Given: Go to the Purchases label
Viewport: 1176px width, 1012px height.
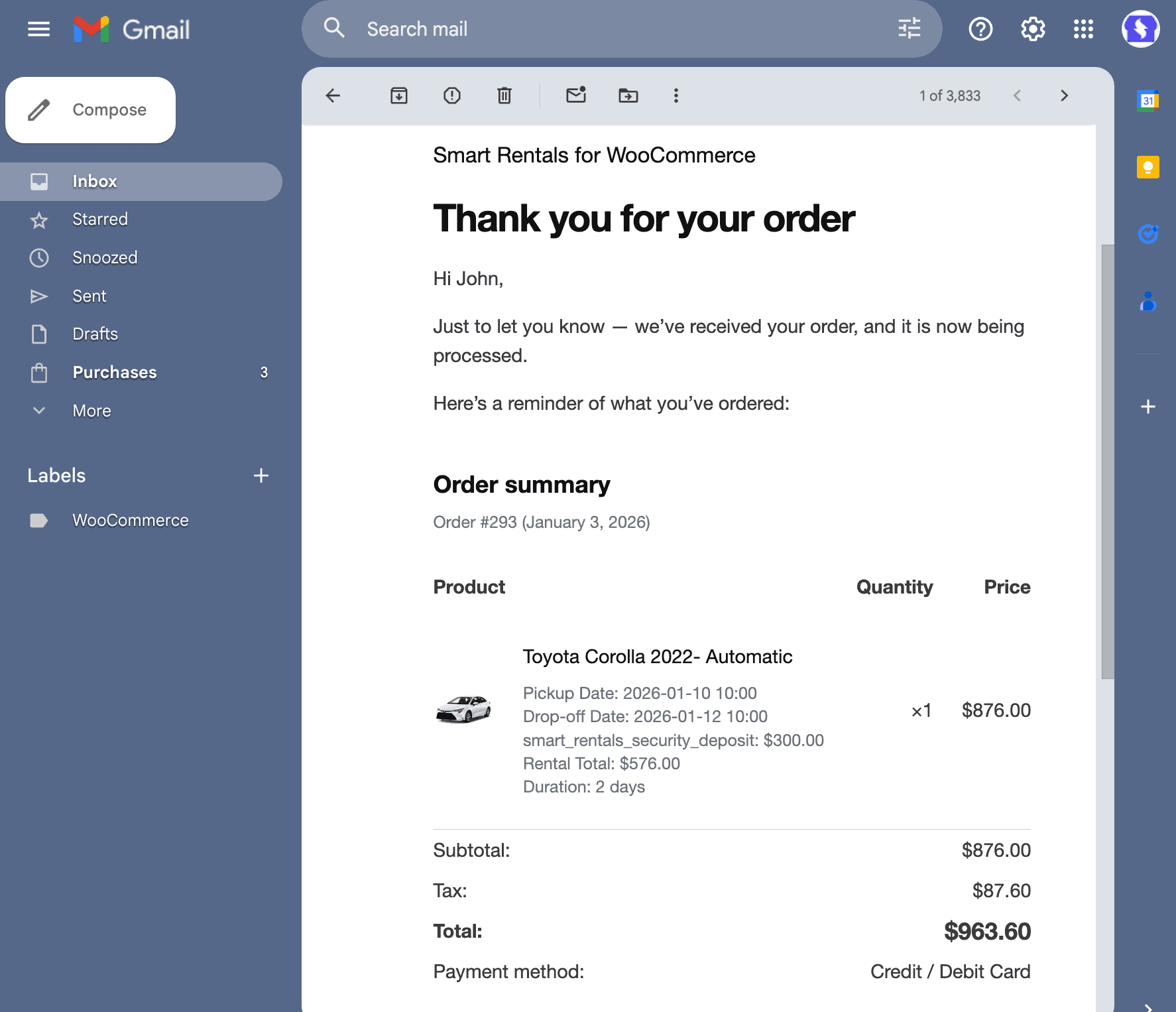Looking at the screenshot, I should (114, 372).
